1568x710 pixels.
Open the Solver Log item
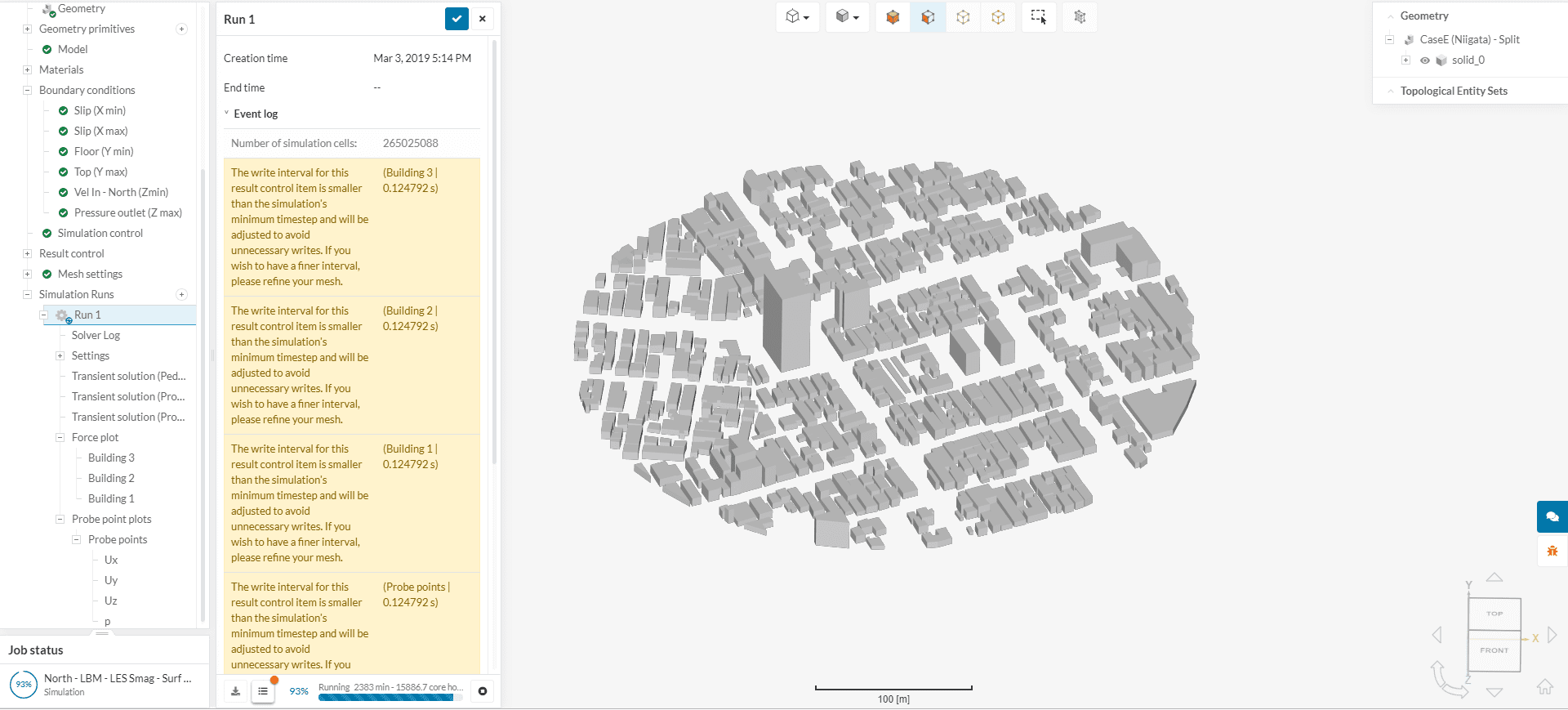96,335
